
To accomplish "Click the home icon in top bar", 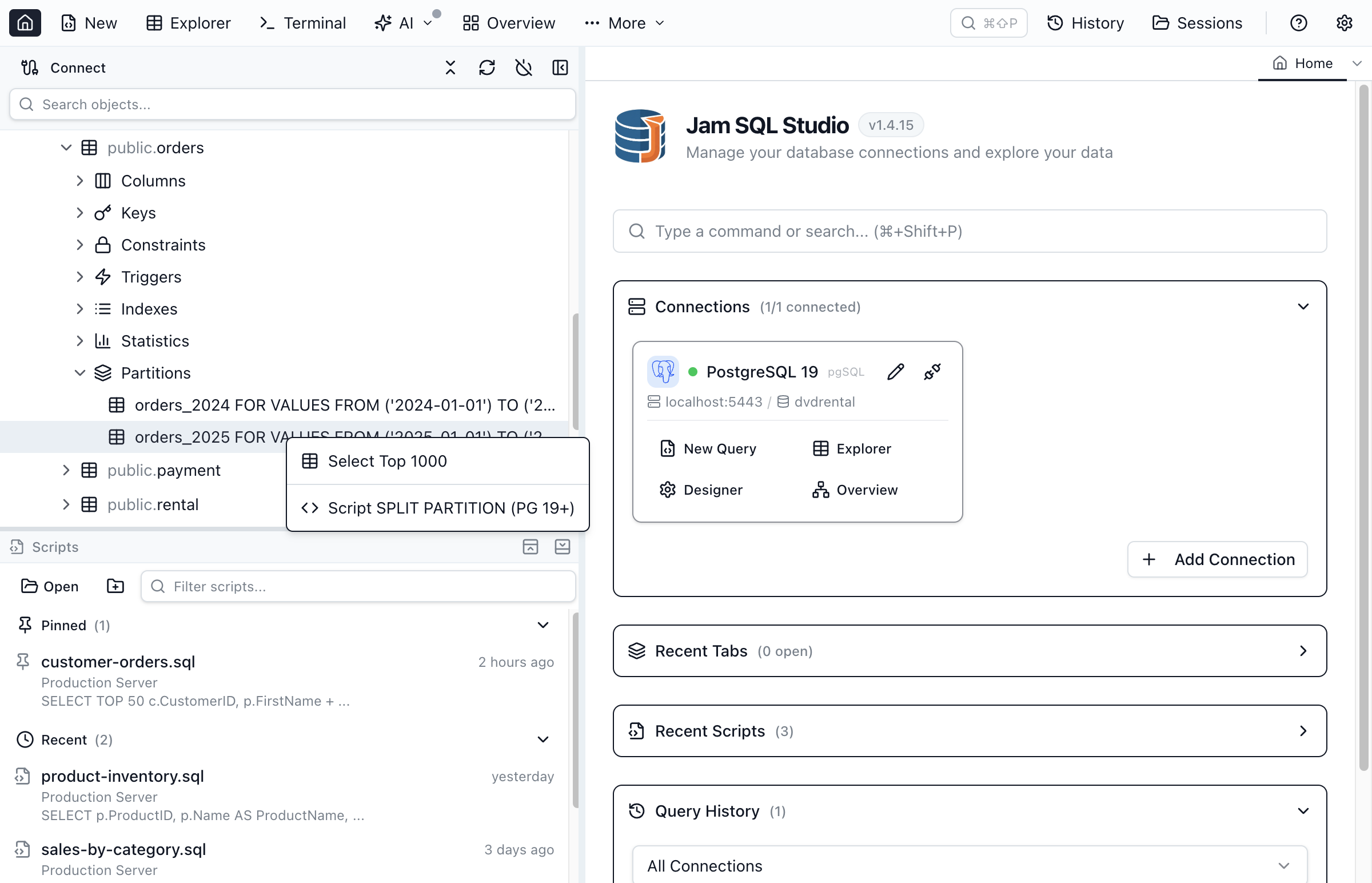I will click(x=25, y=23).
